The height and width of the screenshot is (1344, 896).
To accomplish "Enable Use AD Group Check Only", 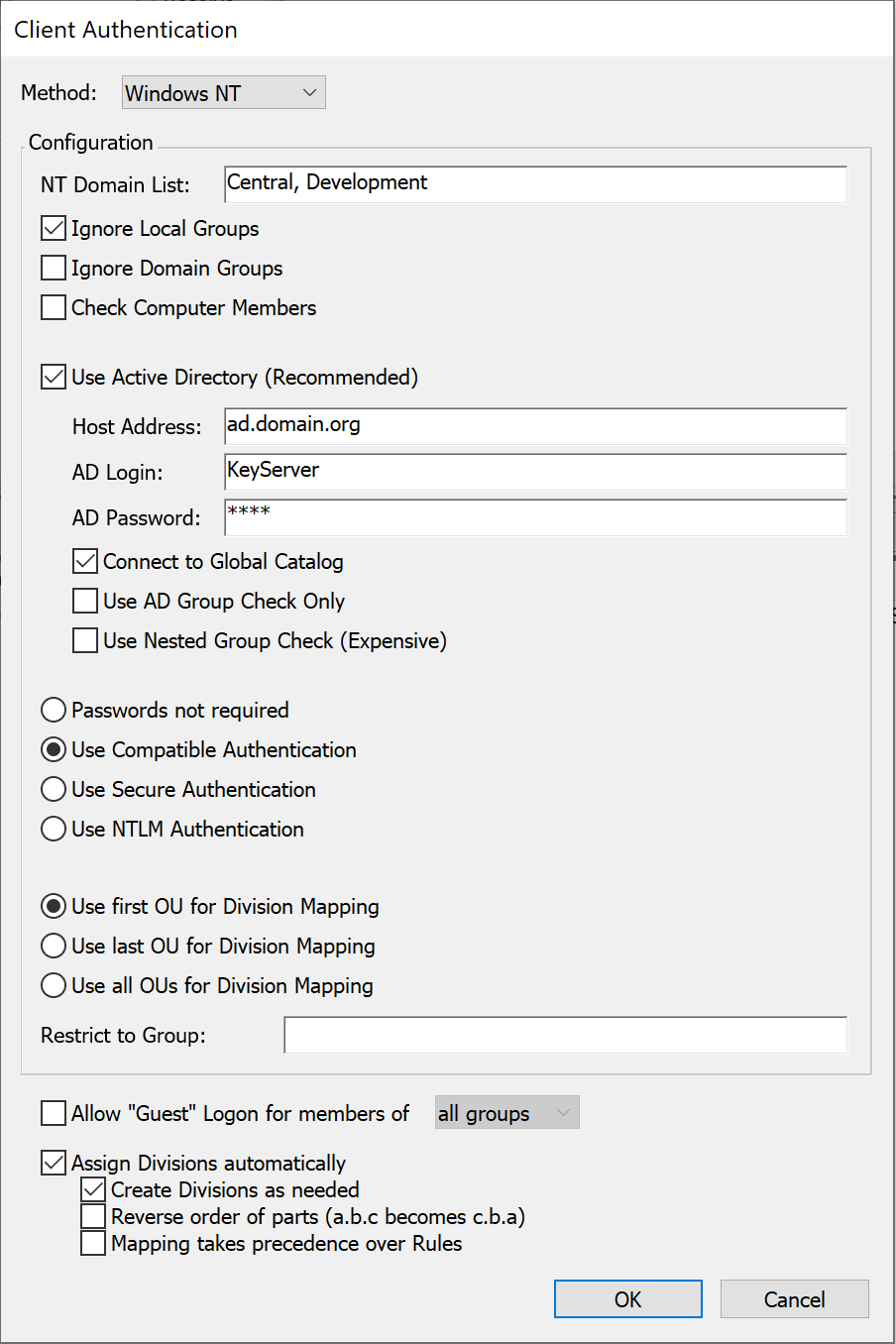I will pyautogui.click(x=85, y=602).
